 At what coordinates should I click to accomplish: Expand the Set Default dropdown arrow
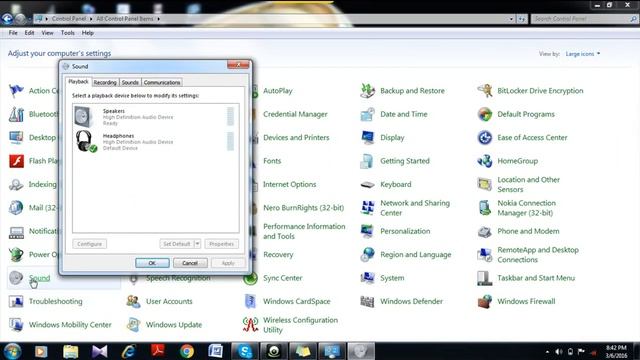point(197,244)
